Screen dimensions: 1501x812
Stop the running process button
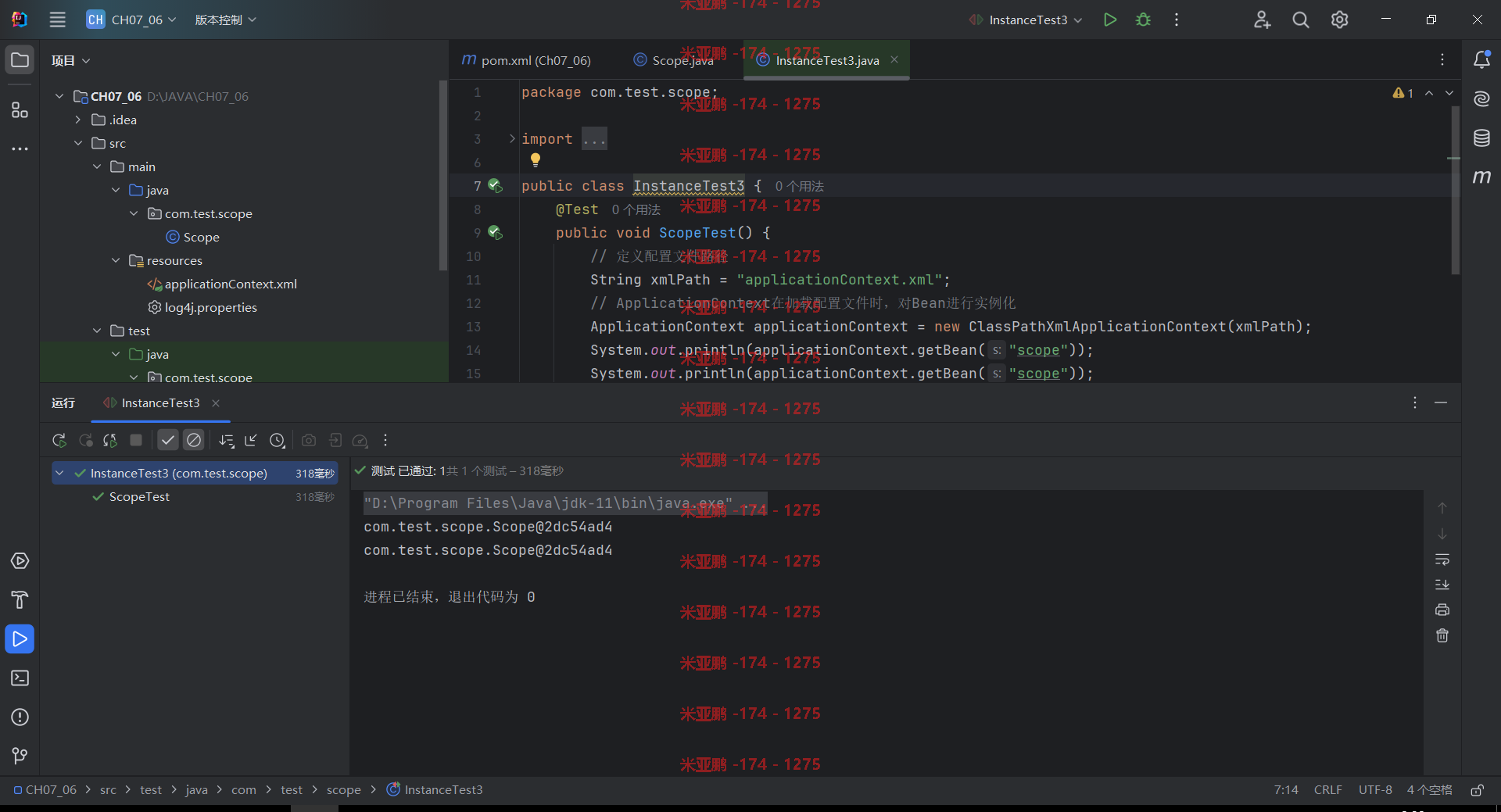tap(136, 440)
